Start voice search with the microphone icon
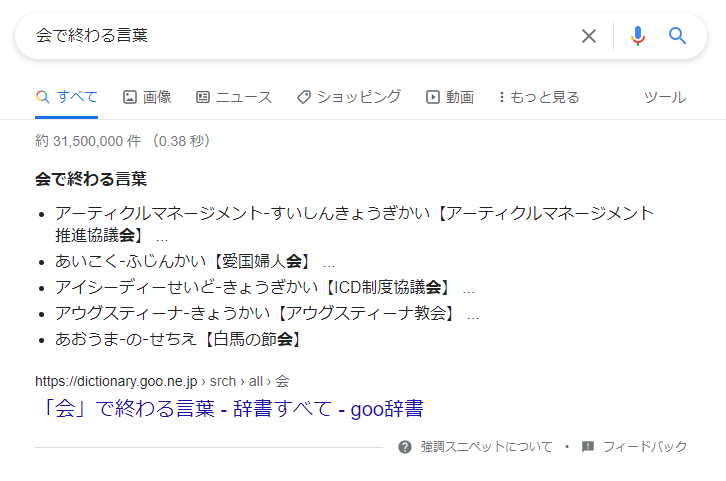 pos(638,36)
